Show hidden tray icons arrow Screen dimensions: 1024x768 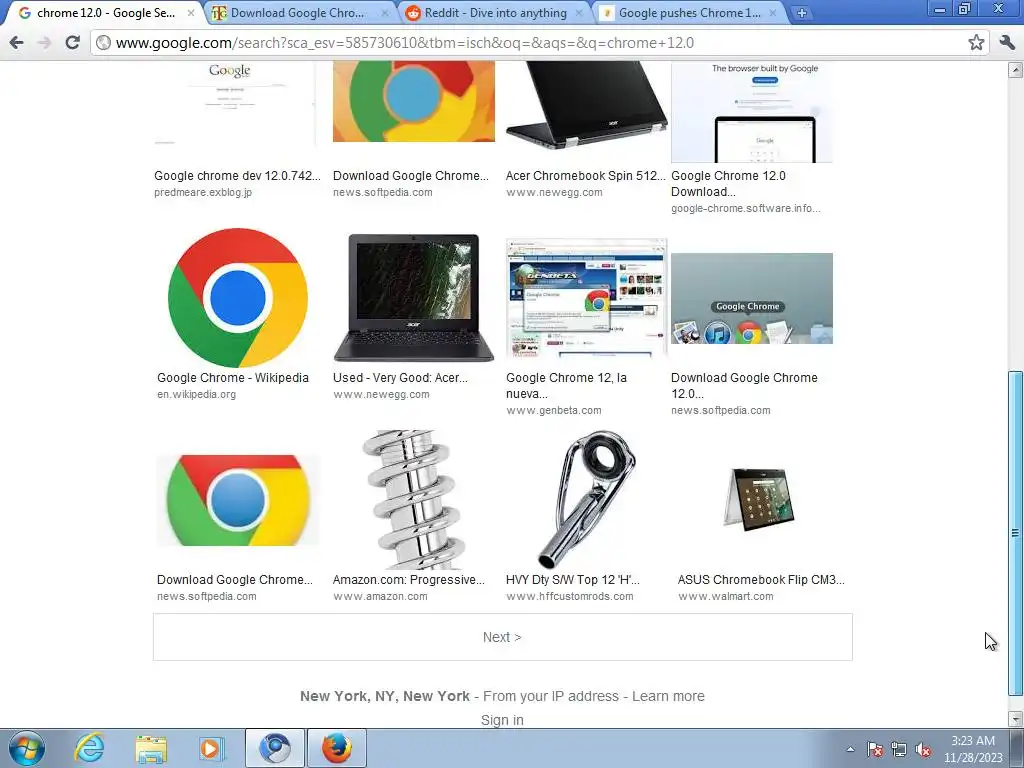[850, 749]
